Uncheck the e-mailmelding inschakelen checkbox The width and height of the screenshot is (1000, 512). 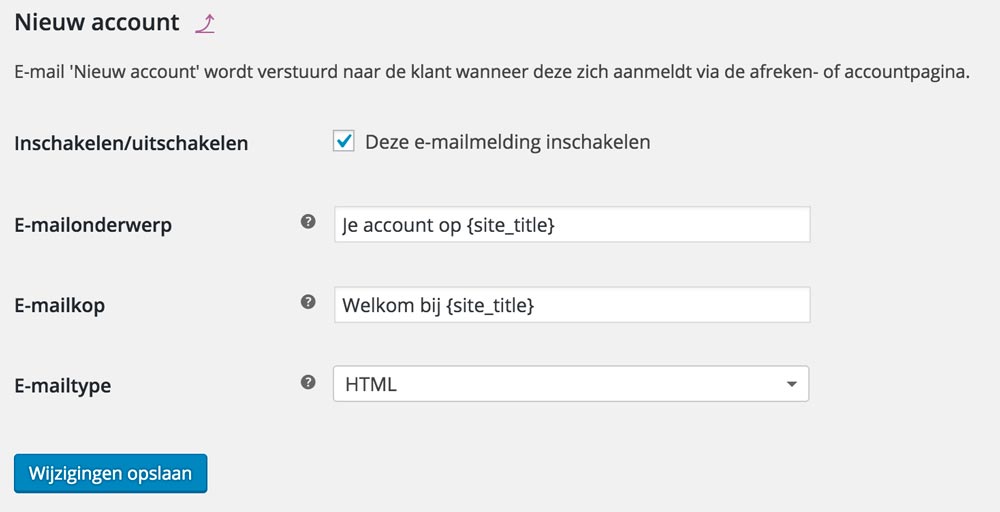[344, 142]
